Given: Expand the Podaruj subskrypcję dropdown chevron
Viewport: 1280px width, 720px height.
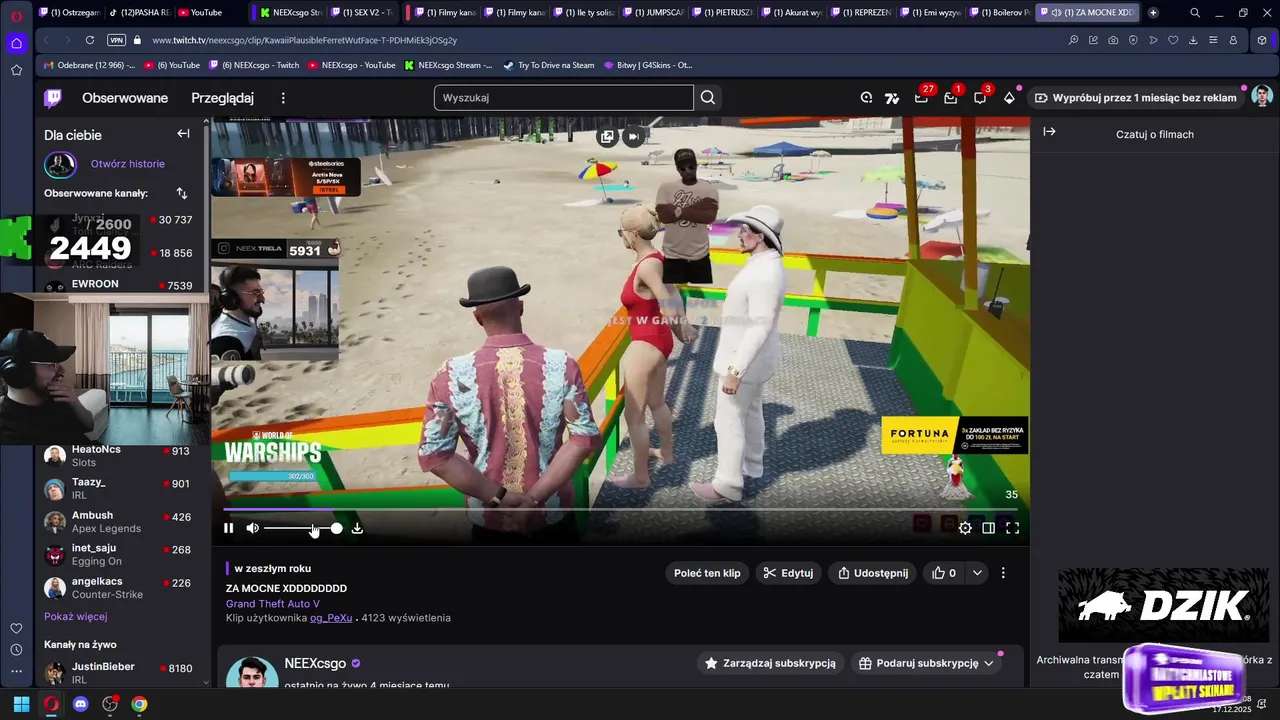Looking at the screenshot, I should coord(988,663).
